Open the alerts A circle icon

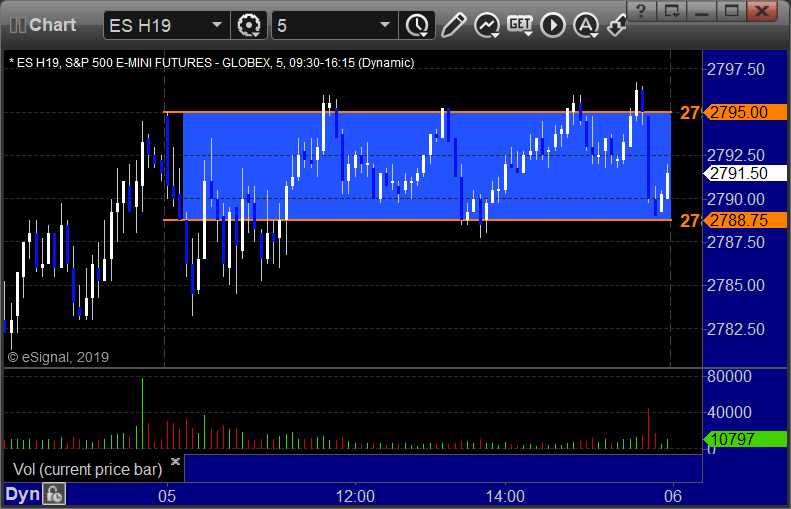pyautogui.click(x=586, y=25)
